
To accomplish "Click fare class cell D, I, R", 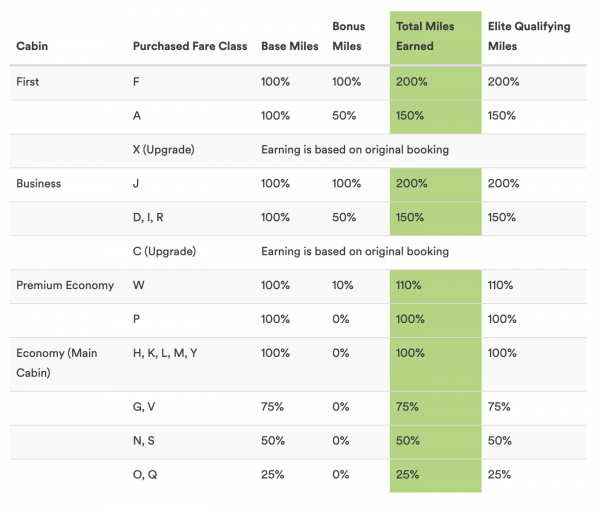I will pyautogui.click(x=150, y=217).
